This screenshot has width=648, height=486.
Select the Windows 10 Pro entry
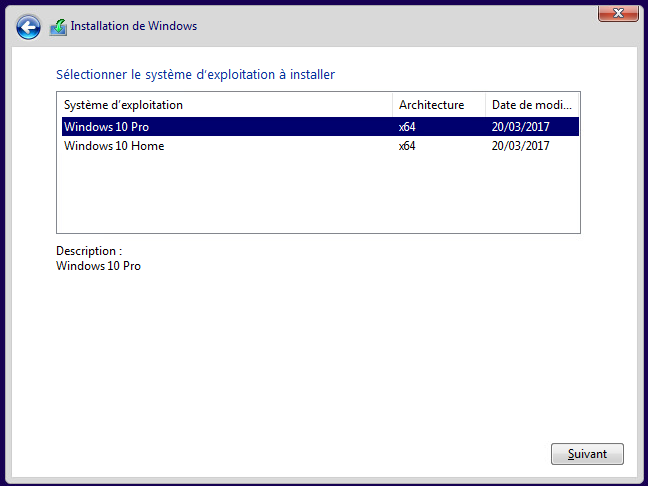[x=107, y=127]
